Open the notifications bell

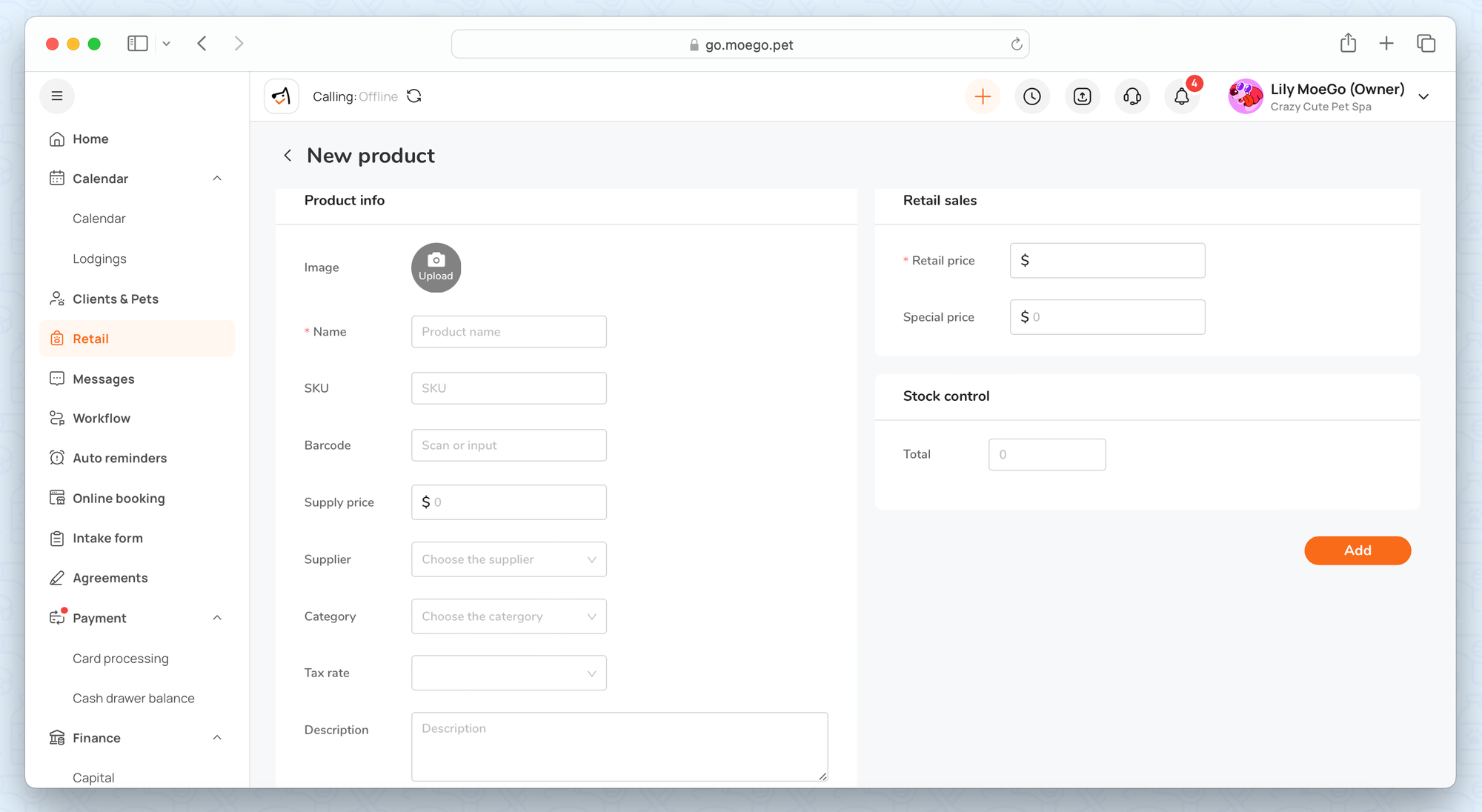(x=1182, y=96)
